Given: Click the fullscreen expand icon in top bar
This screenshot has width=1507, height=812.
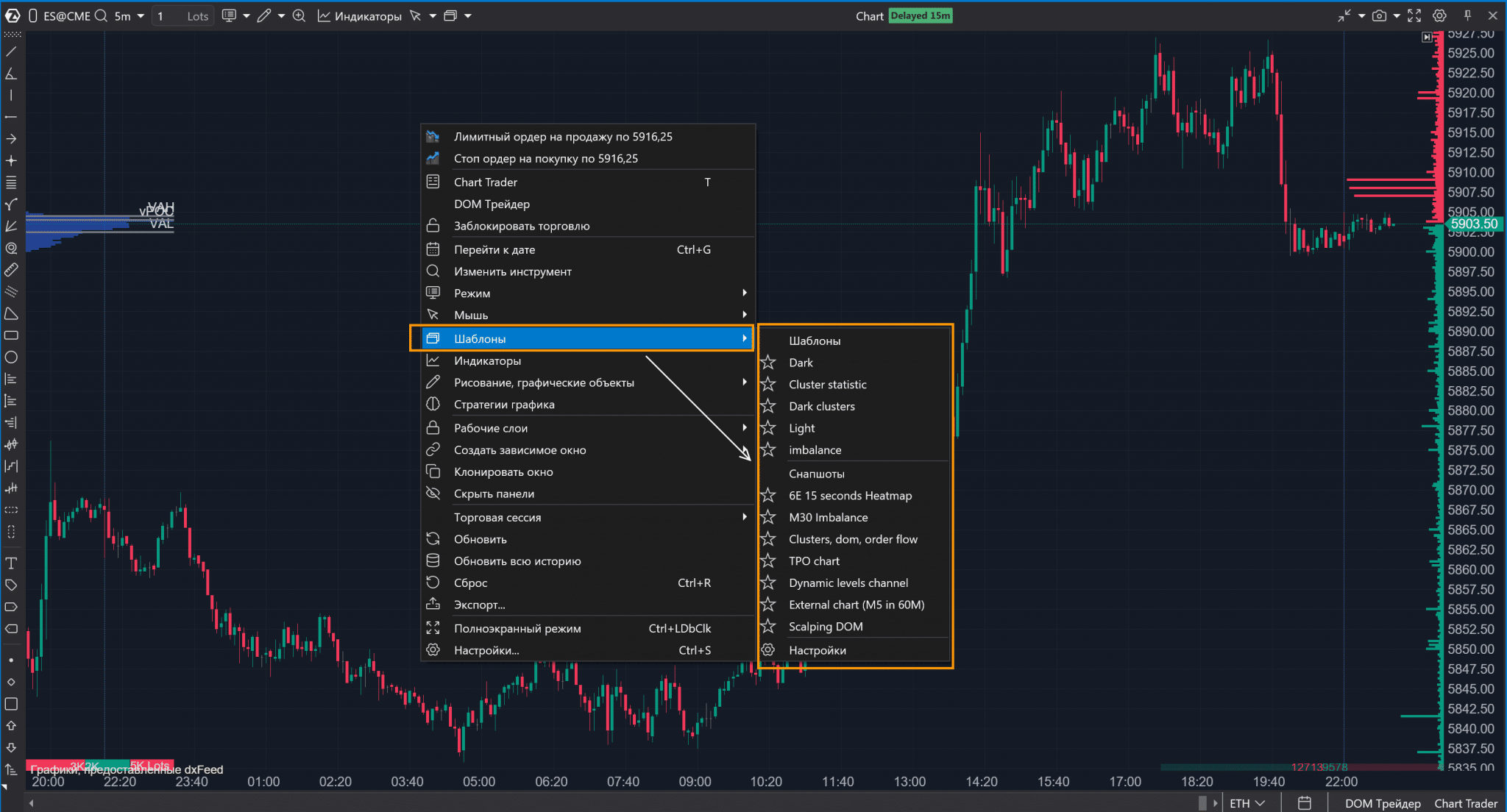Looking at the screenshot, I should point(1414,15).
